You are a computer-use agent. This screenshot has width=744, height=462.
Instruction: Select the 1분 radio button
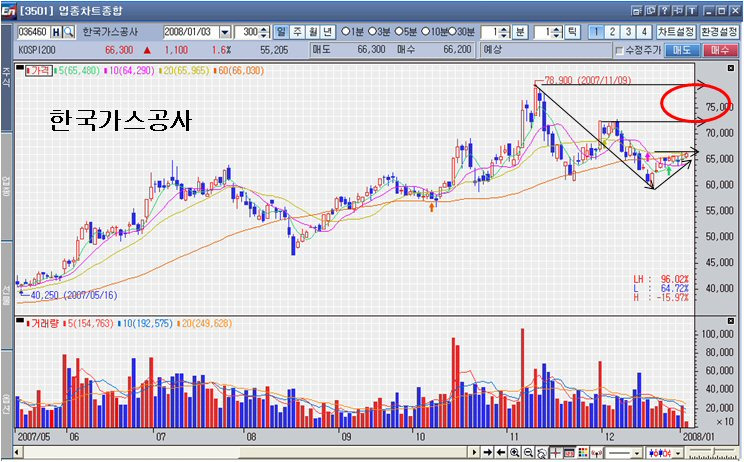pyautogui.click(x=345, y=32)
